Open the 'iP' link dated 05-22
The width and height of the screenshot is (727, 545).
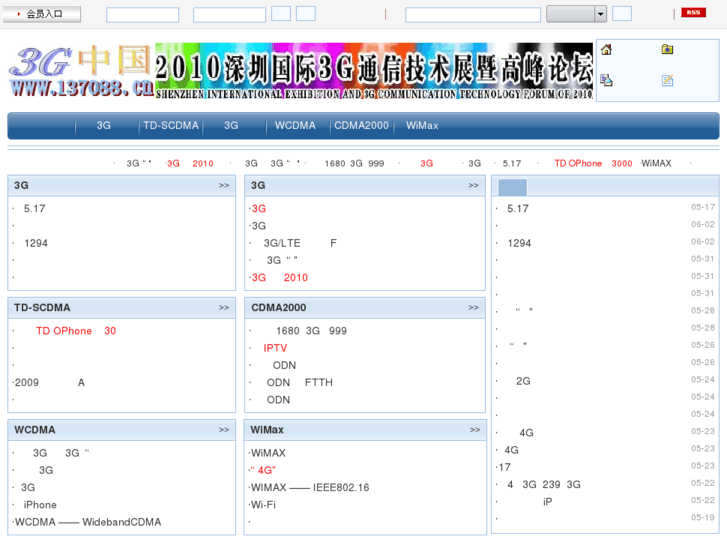pyautogui.click(x=548, y=501)
